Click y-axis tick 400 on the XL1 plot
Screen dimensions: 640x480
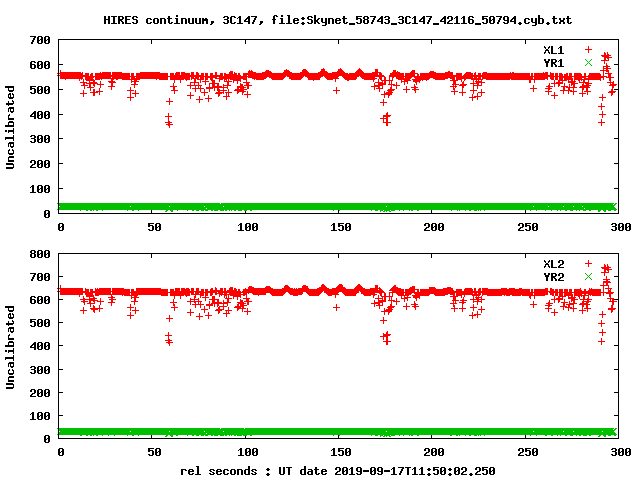[x=40, y=115]
